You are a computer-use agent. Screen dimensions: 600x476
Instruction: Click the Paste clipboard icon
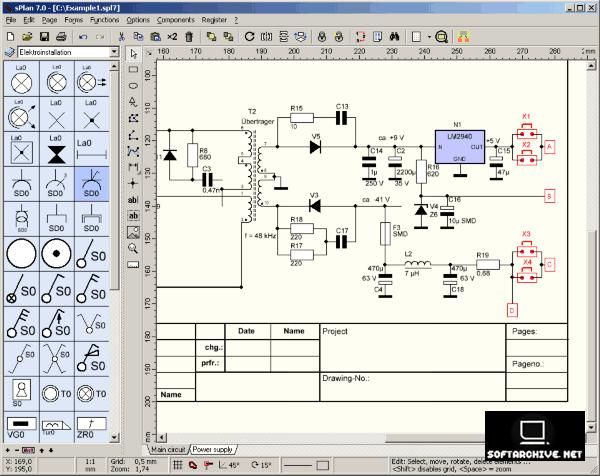(x=155, y=37)
